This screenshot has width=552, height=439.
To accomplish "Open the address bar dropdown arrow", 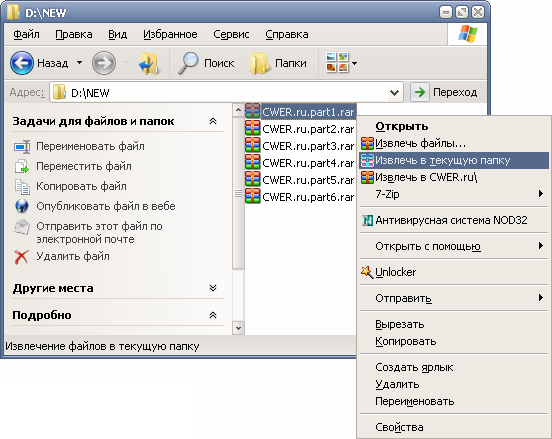I will point(394,93).
